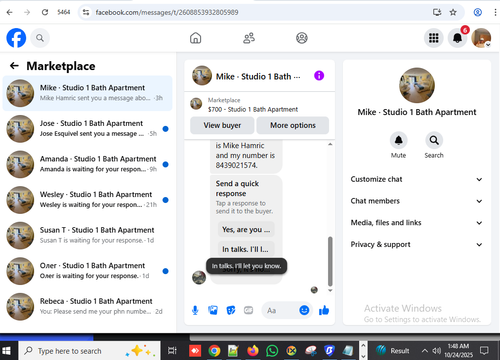Open Wesley - Studio 1 Bath Apartment conversation
The image size is (500, 360).
coord(87,200)
